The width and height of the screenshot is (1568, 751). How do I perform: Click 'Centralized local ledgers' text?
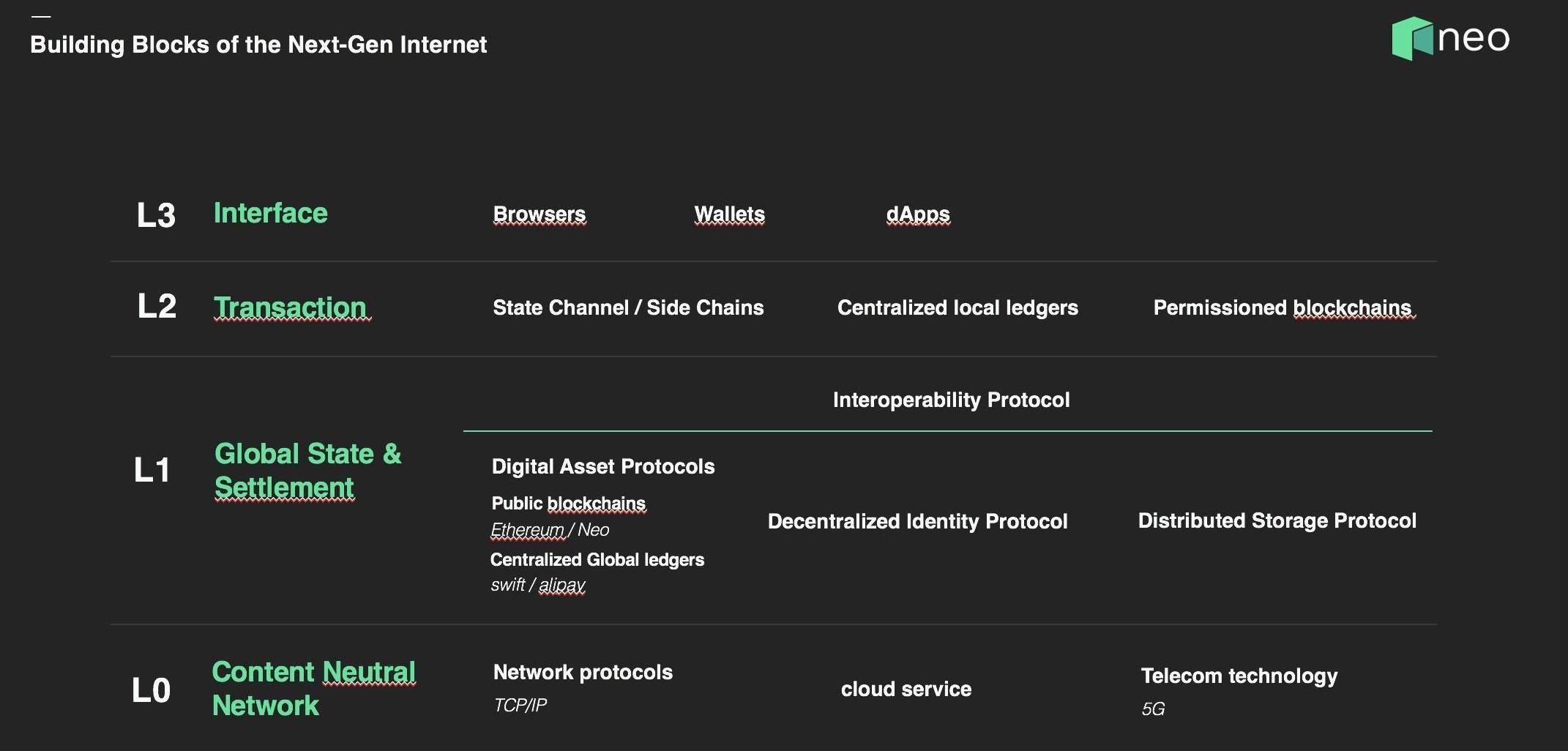[x=957, y=307]
